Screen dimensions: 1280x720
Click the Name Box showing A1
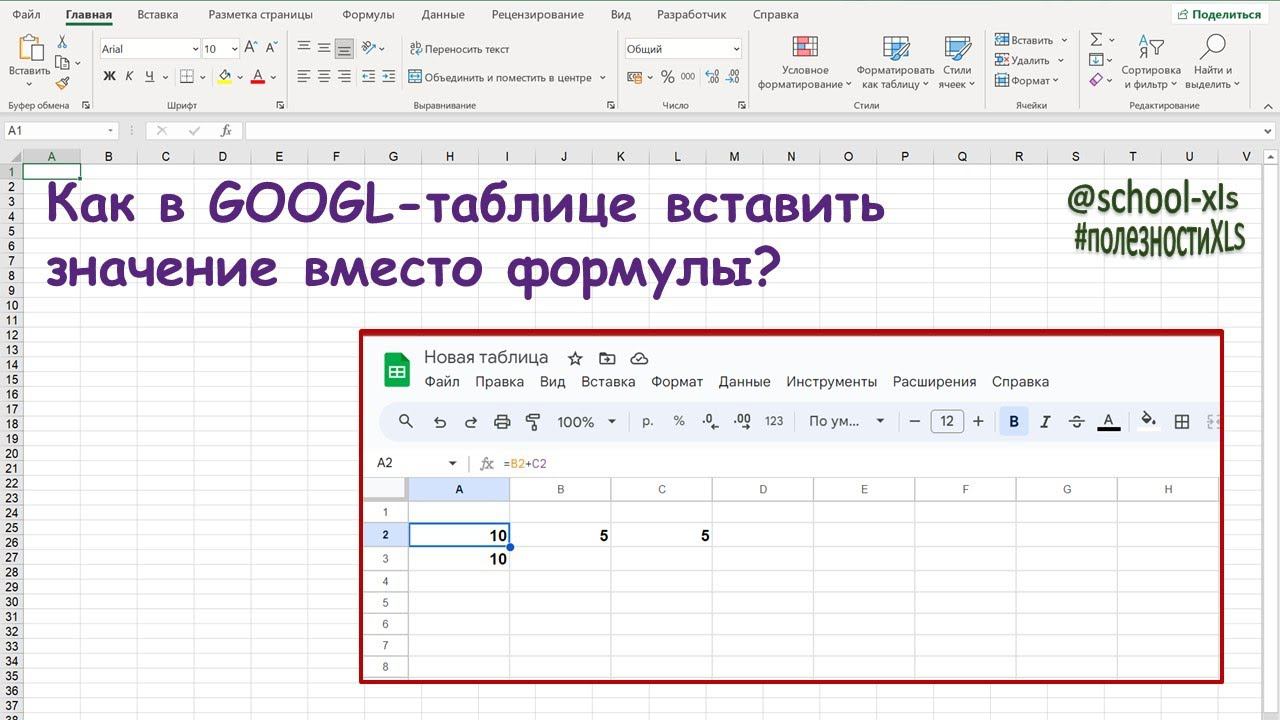pyautogui.click(x=61, y=131)
